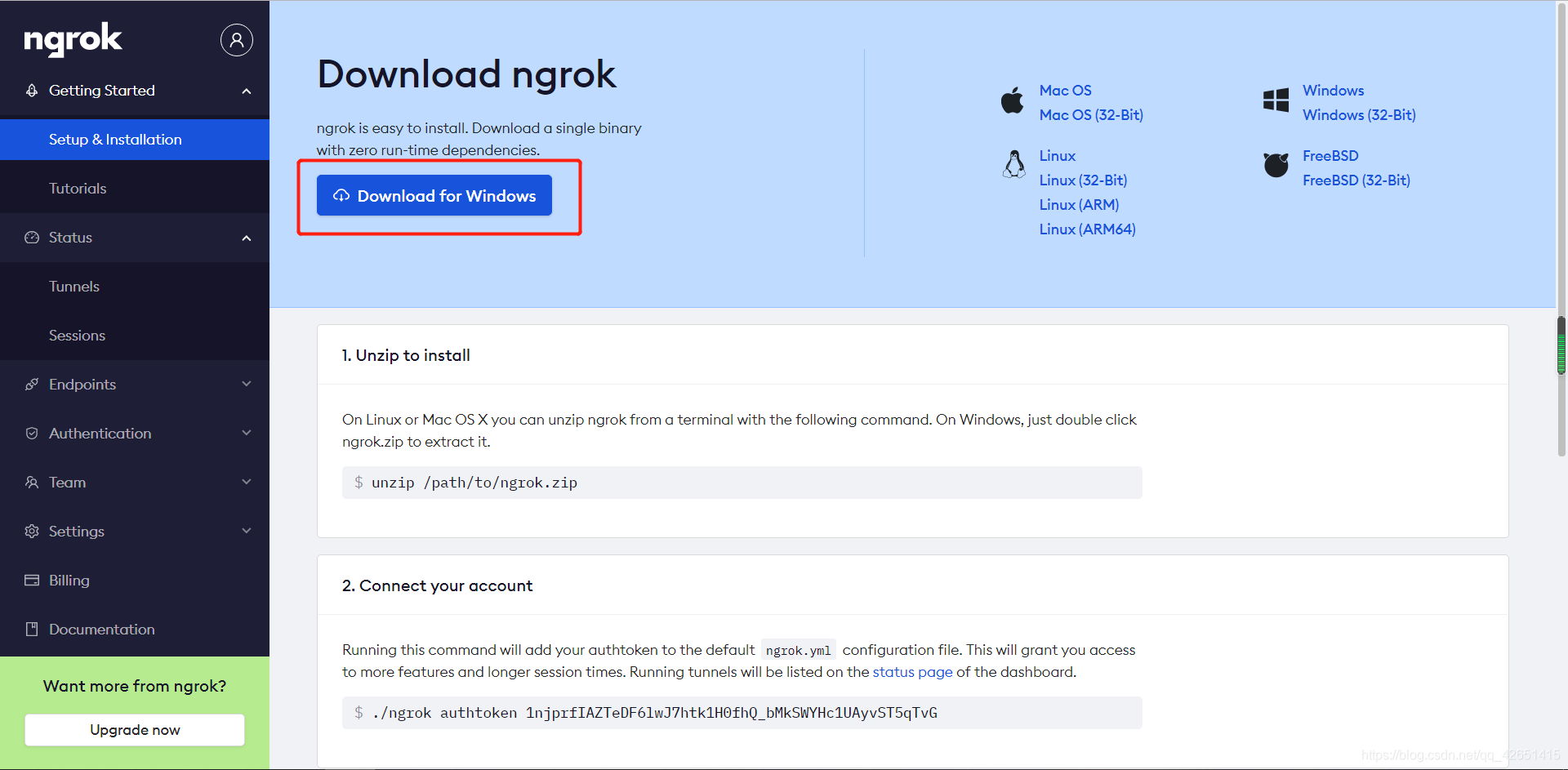Image resolution: width=1568 pixels, height=770 pixels.
Task: Download the Windows 64-bit build link
Action: (1333, 91)
